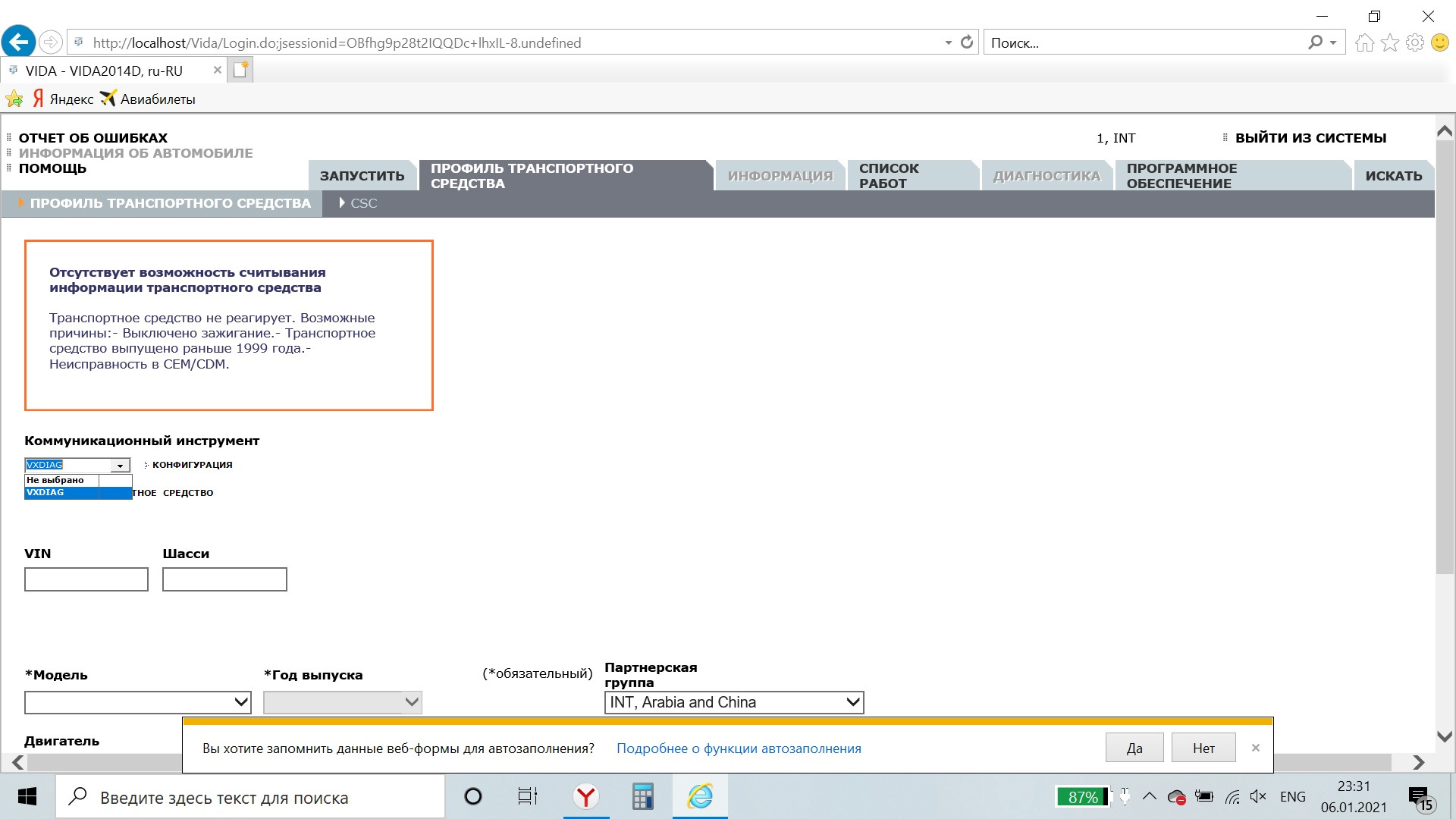The width and height of the screenshot is (1456, 819).
Task: Click the VIN input field
Action: point(86,579)
